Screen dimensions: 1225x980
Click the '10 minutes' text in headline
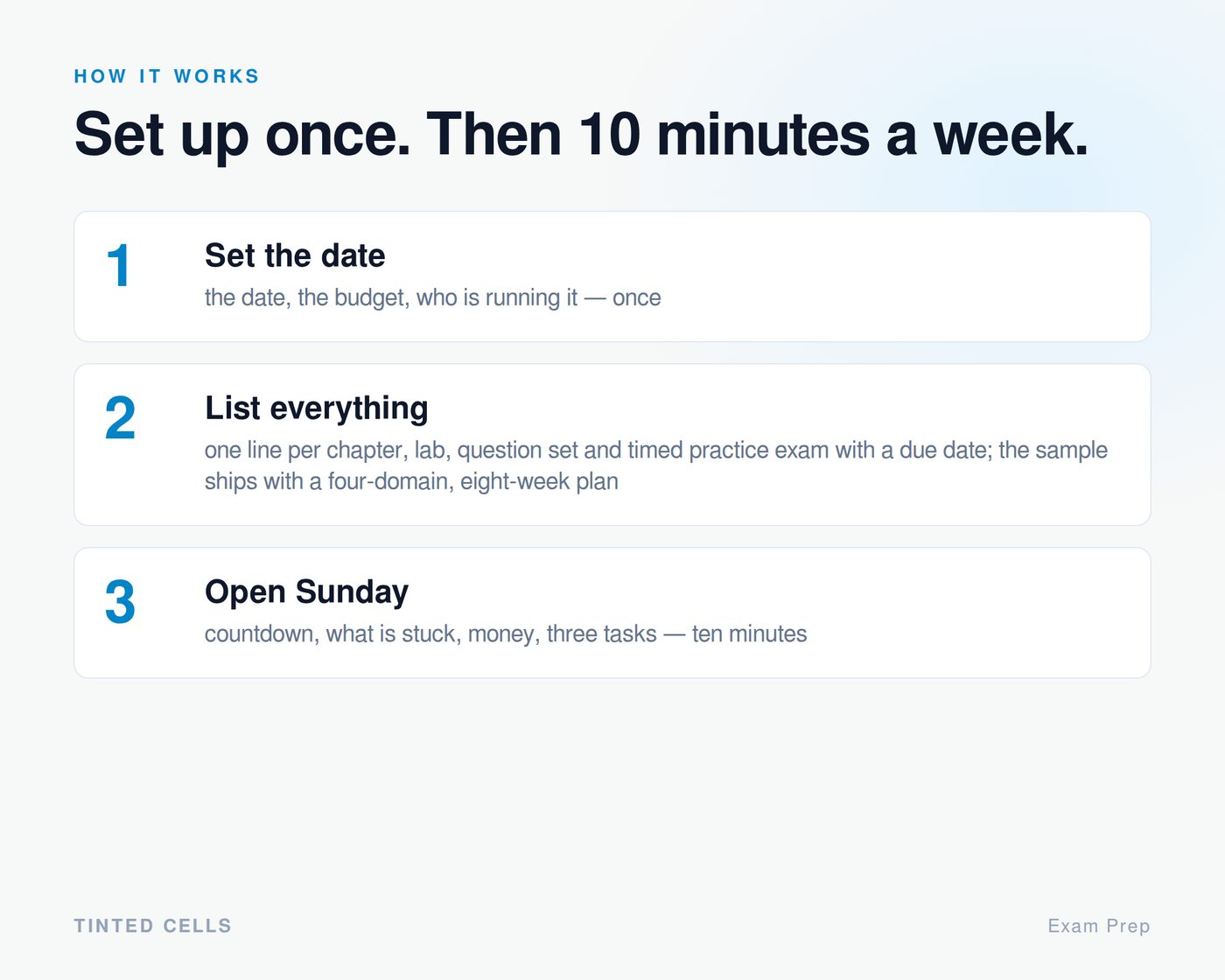point(723,135)
